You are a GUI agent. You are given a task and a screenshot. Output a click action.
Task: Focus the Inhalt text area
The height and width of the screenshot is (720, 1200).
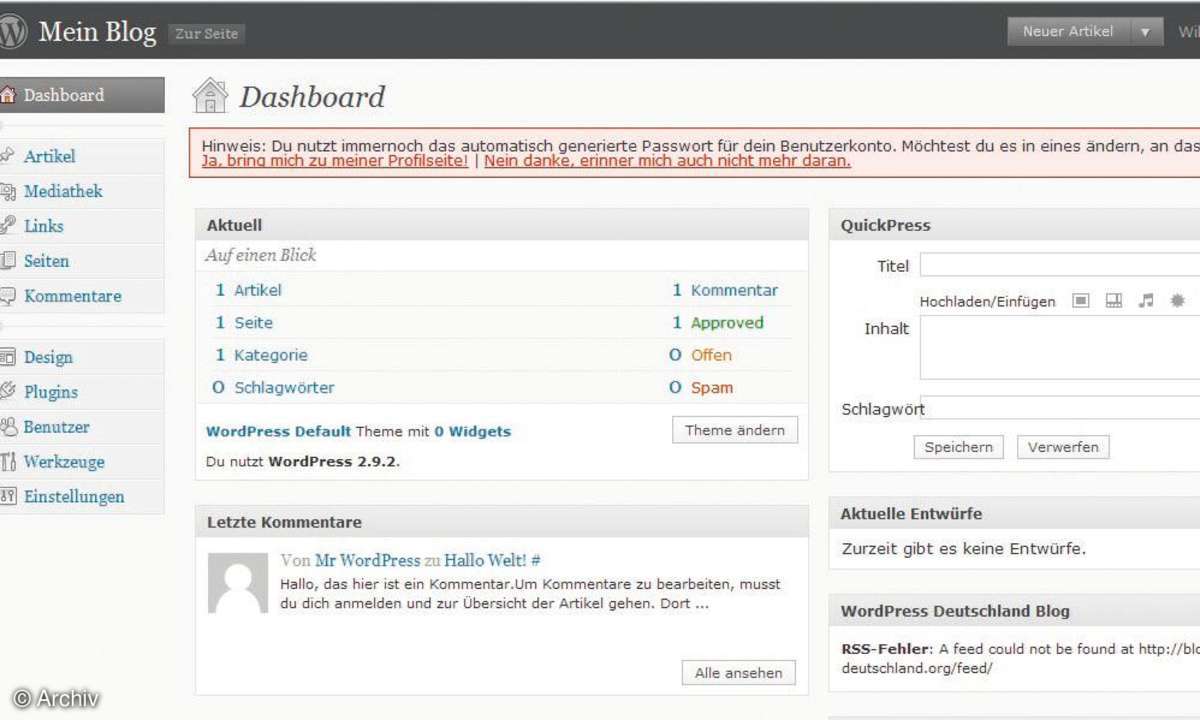click(x=1060, y=348)
